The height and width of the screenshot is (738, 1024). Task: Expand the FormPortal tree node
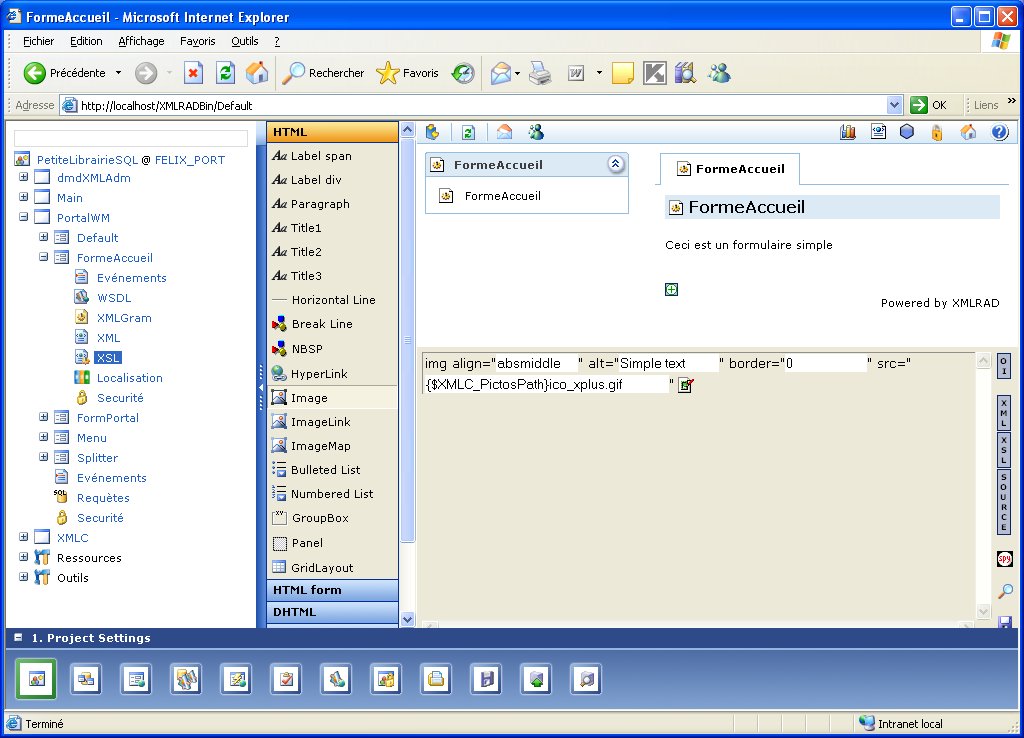[44, 418]
